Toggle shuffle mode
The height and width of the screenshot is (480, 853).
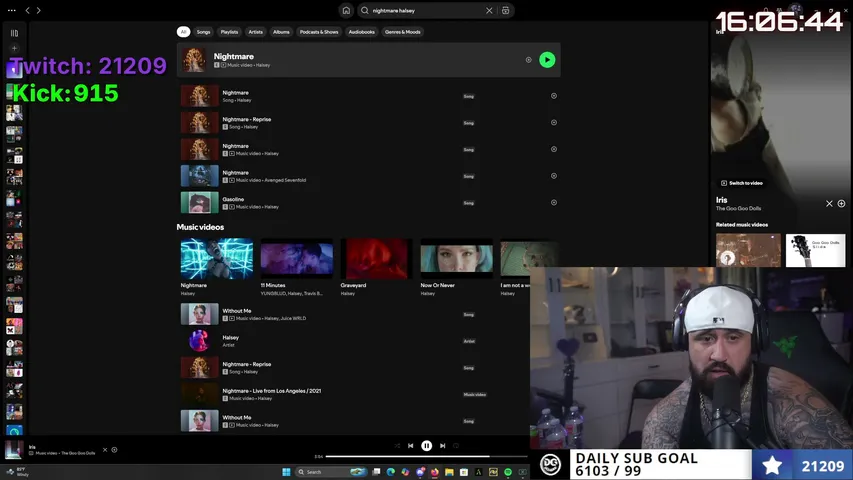[397, 446]
